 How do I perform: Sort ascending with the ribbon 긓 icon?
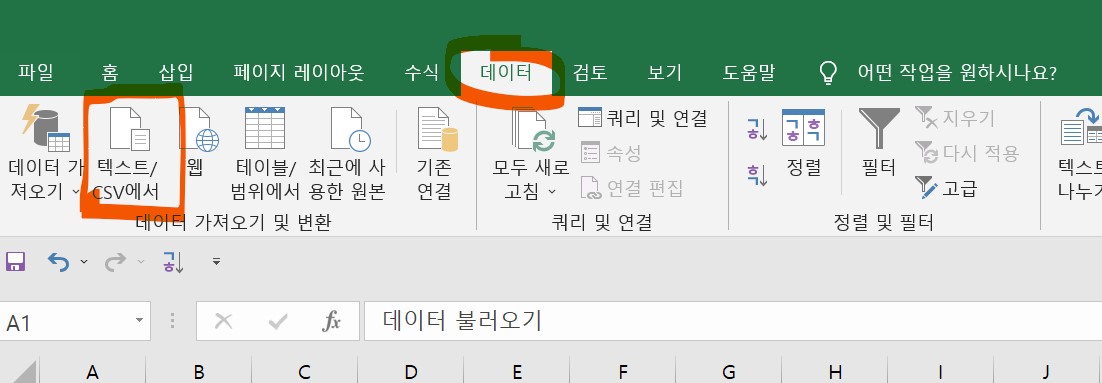[758, 130]
